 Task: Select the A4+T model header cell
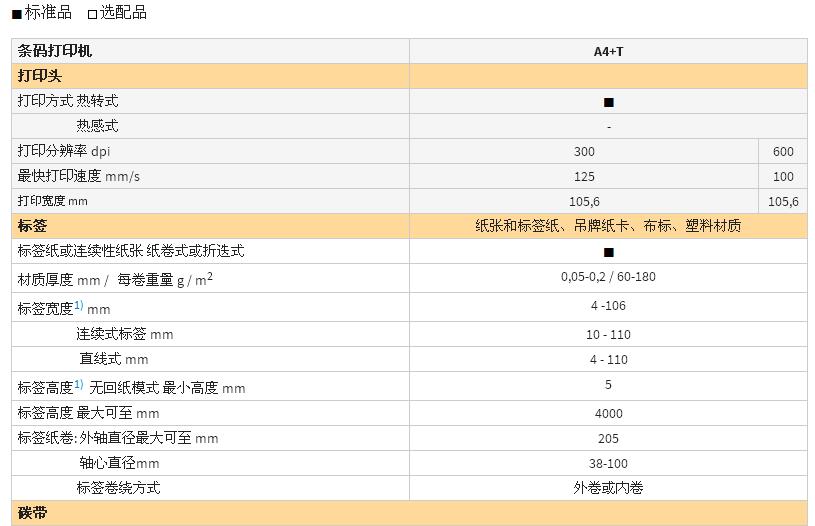coord(608,51)
